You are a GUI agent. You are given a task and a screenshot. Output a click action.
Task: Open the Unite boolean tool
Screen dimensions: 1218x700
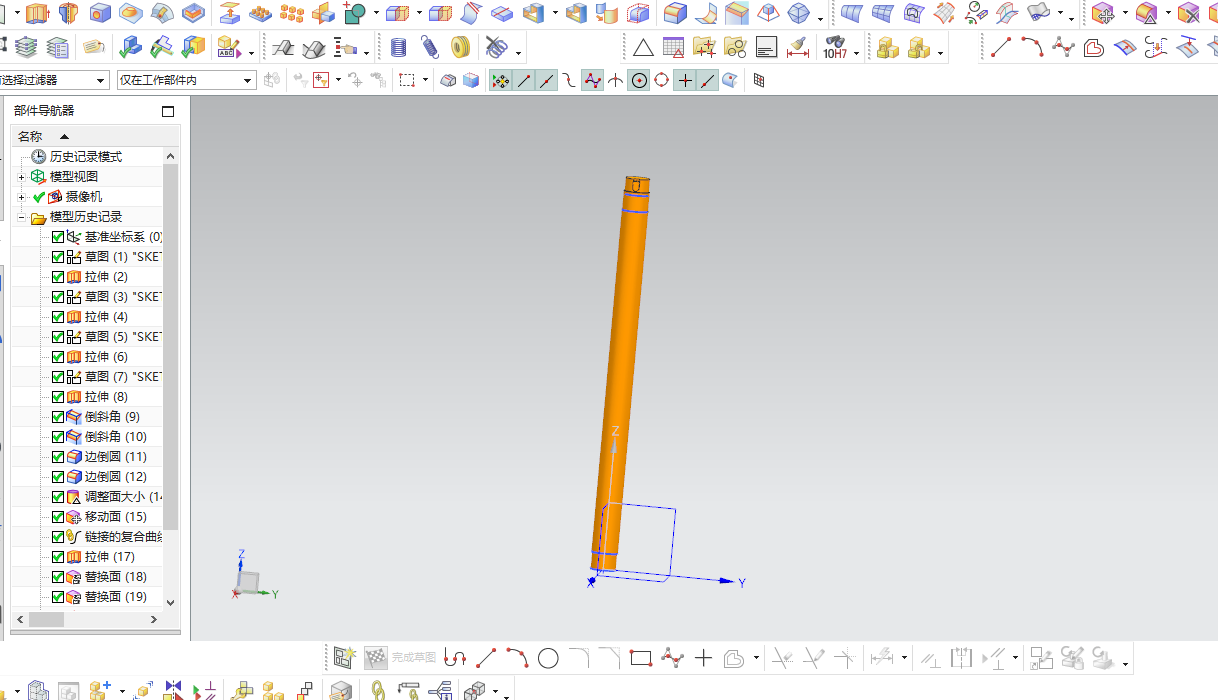[x=354, y=13]
